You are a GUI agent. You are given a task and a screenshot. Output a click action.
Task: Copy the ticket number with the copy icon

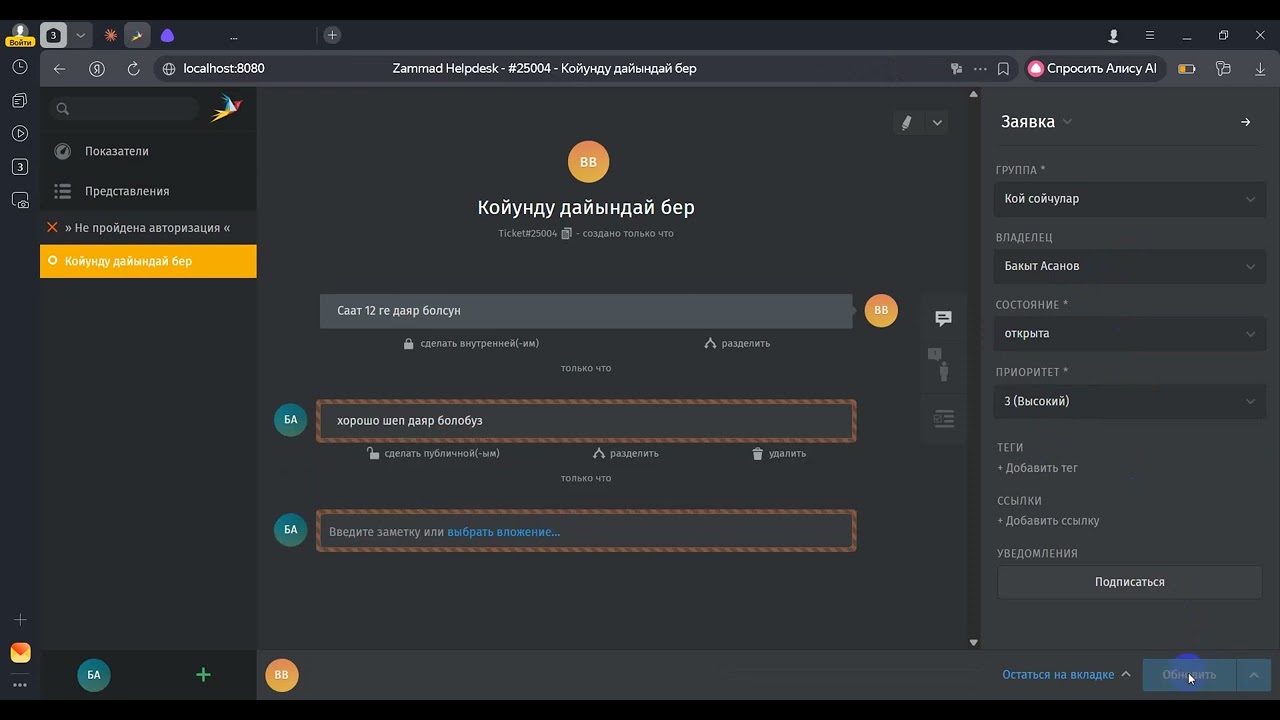[x=566, y=233]
